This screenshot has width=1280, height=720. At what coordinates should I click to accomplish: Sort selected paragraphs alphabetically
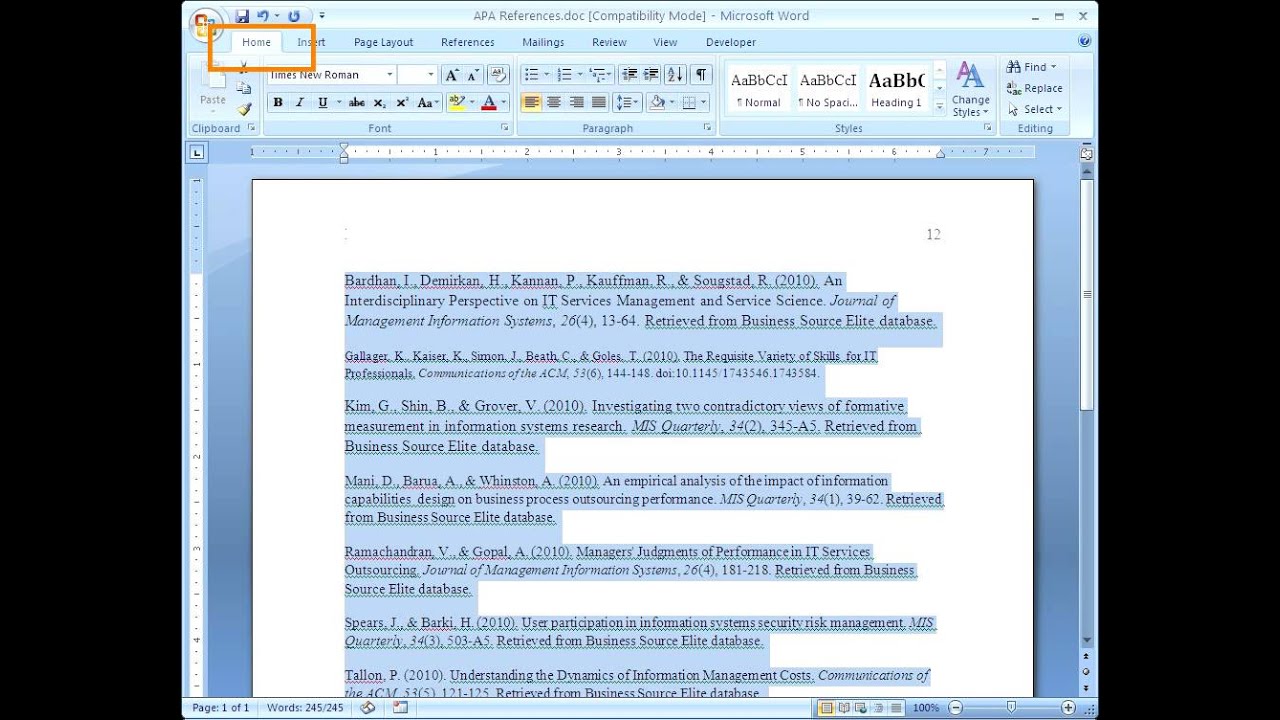coord(675,75)
